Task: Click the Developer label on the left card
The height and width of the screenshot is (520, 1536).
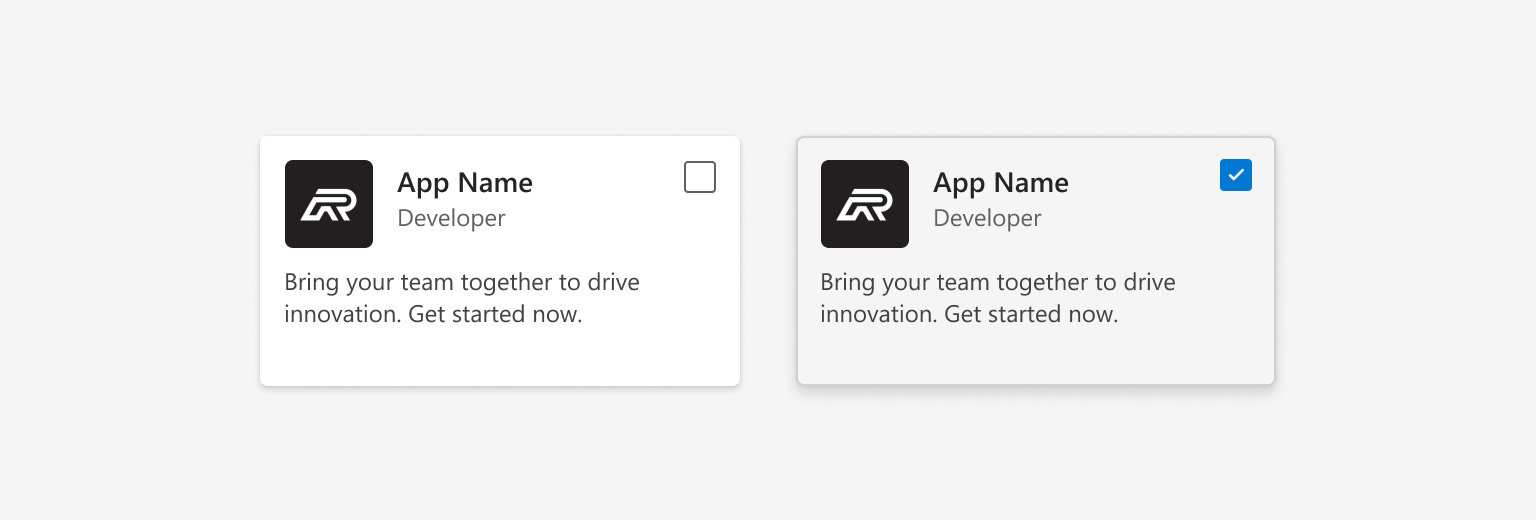Action: click(x=451, y=218)
